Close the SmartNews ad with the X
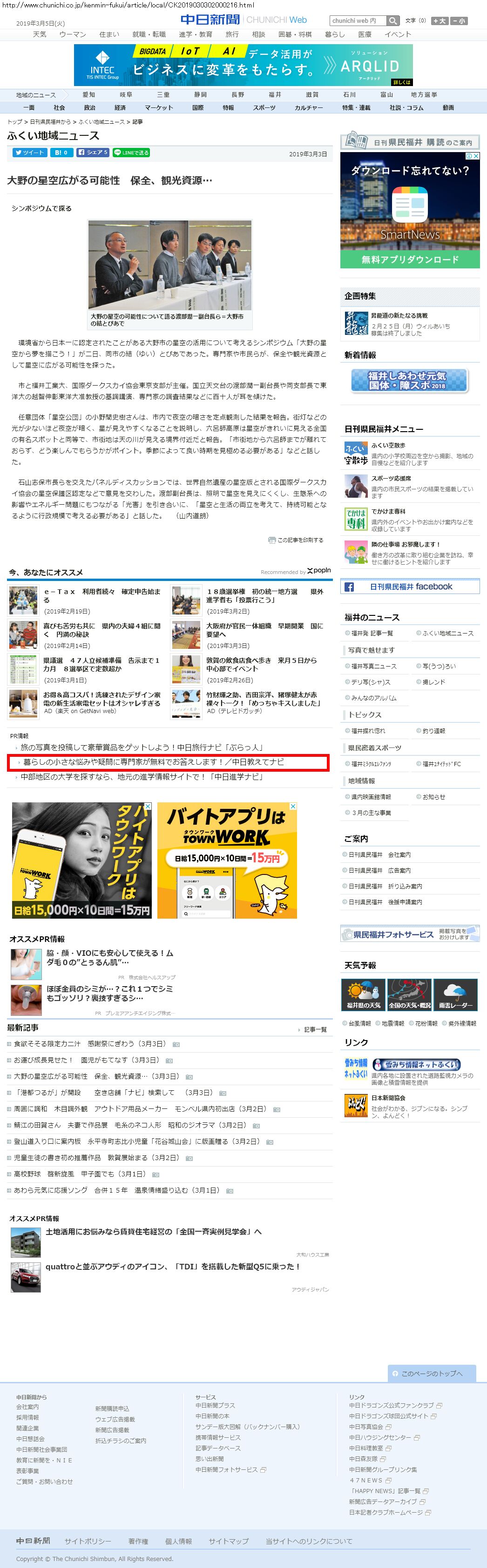487x1568 pixels. click(x=477, y=156)
